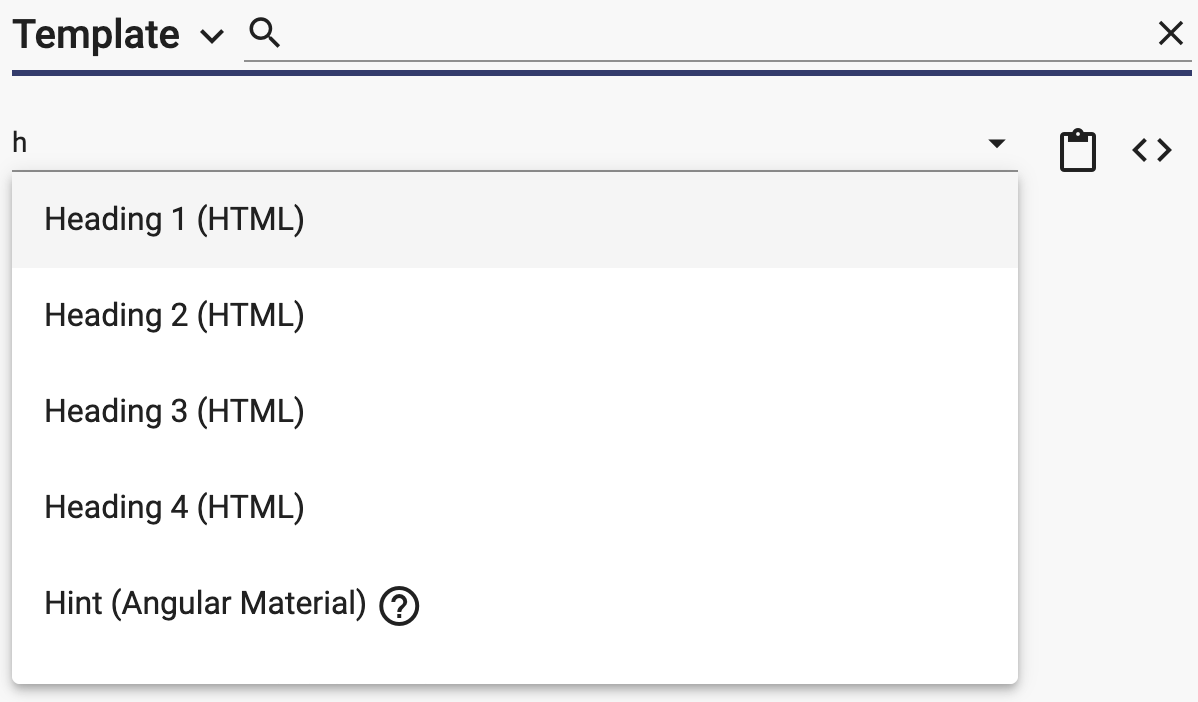Select Heading 4 (HTML) option
This screenshot has height=702, width=1198.
[515, 508]
